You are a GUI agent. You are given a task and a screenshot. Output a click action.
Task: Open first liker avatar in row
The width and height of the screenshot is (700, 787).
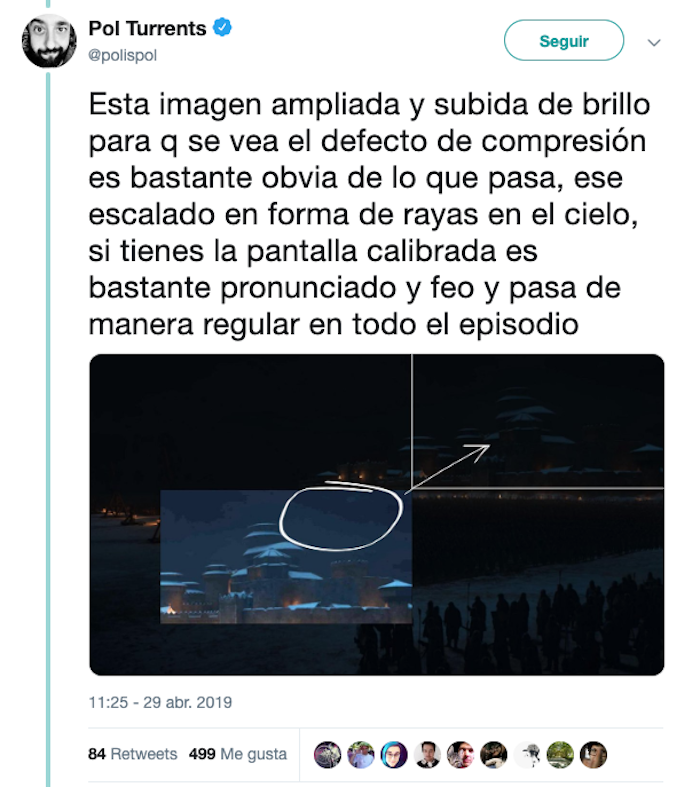point(327,754)
